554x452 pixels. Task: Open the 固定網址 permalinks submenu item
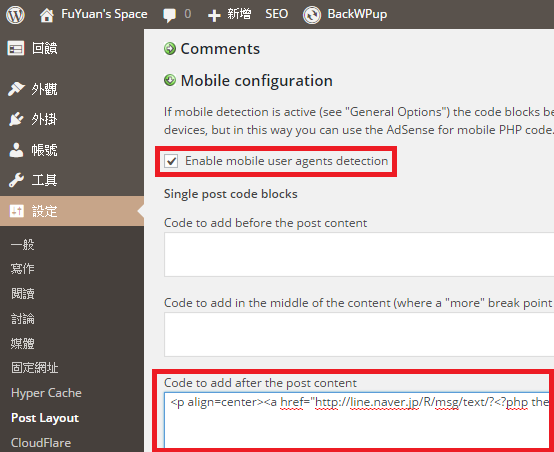pos(35,368)
